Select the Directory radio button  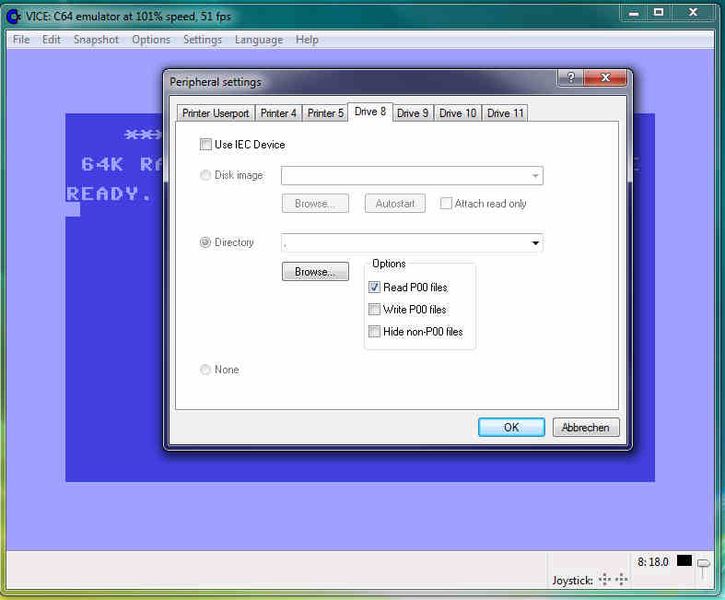tap(206, 242)
